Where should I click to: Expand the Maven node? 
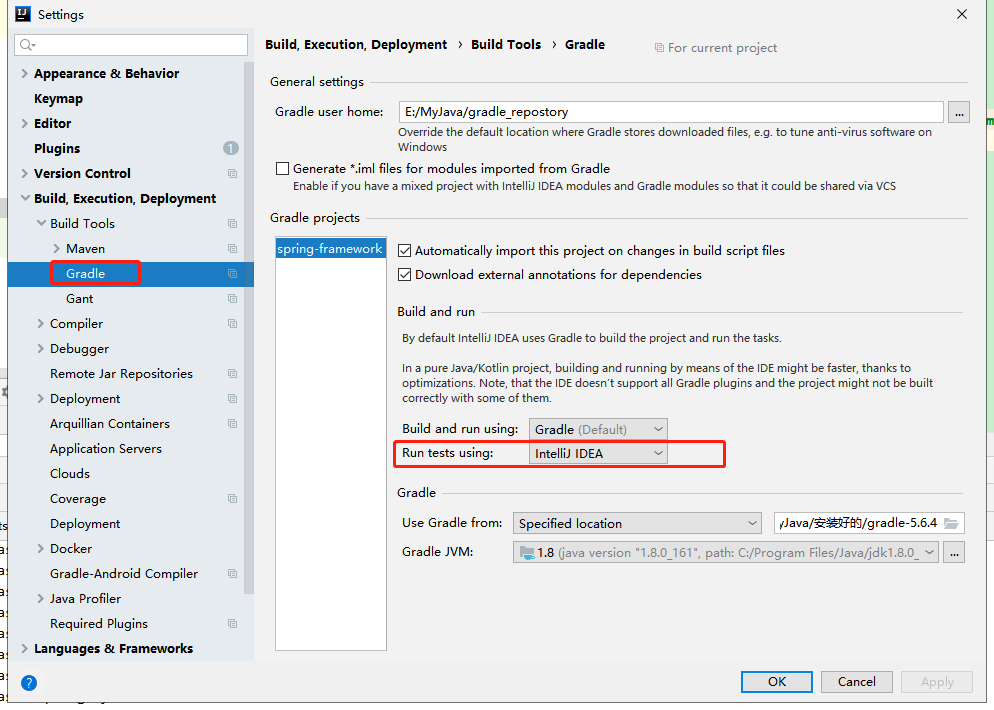(56, 248)
